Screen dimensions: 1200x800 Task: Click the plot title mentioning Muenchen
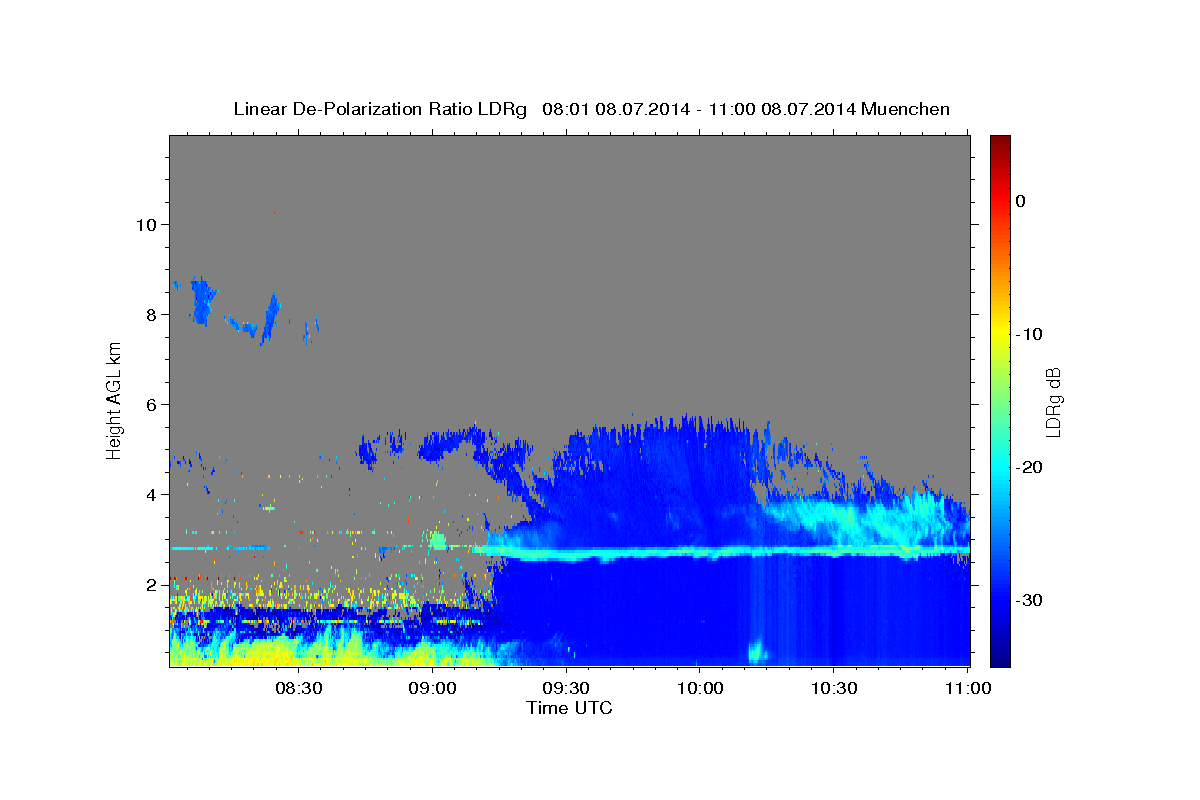point(591,109)
